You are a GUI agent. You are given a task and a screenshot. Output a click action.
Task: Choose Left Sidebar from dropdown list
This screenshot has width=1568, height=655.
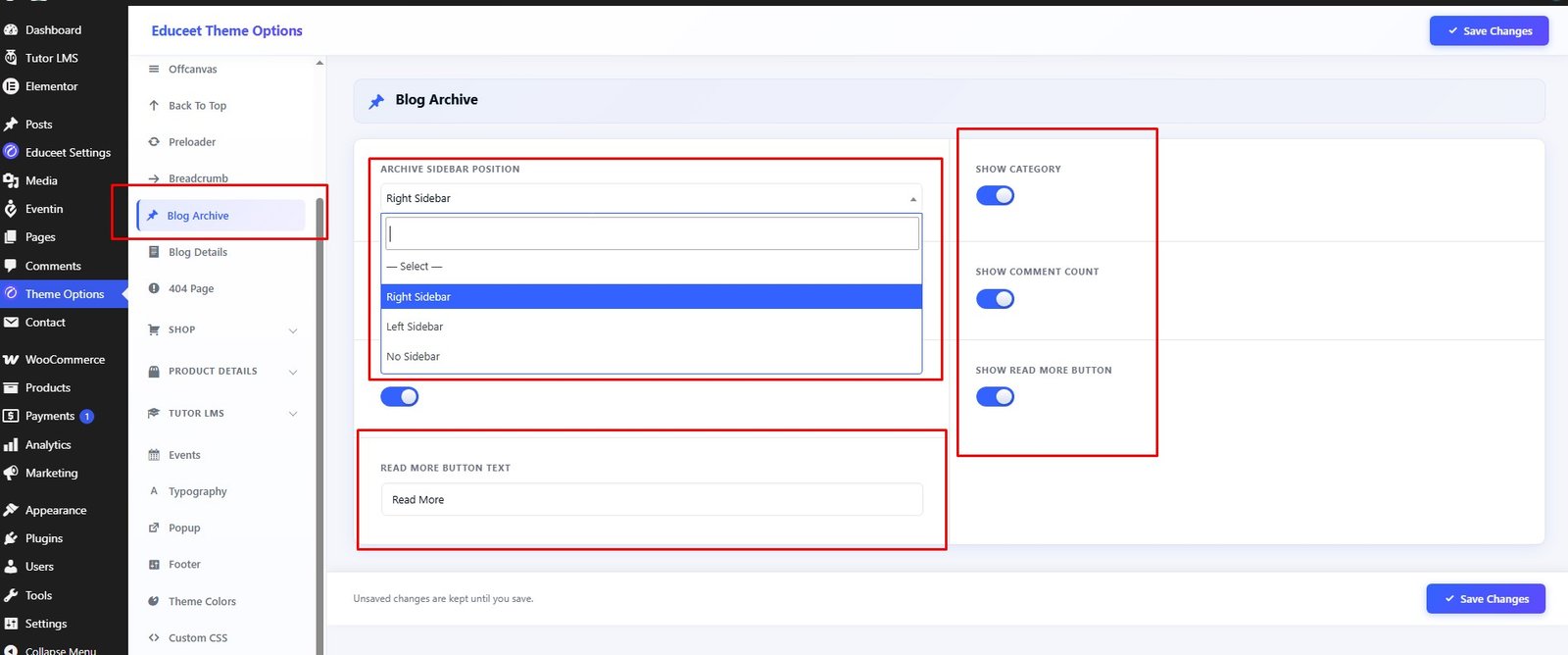[651, 327]
